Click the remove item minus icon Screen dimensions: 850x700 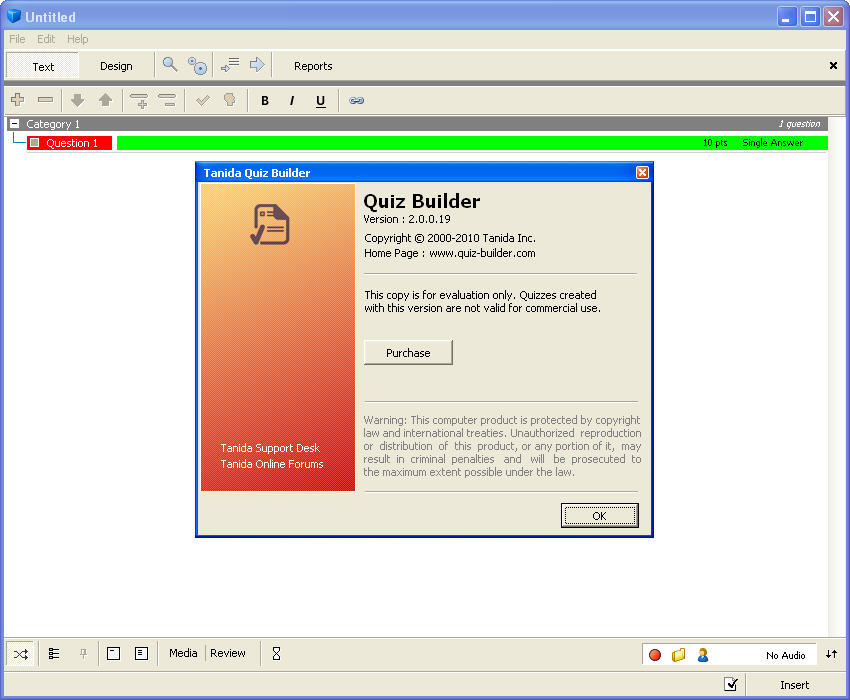[46, 100]
